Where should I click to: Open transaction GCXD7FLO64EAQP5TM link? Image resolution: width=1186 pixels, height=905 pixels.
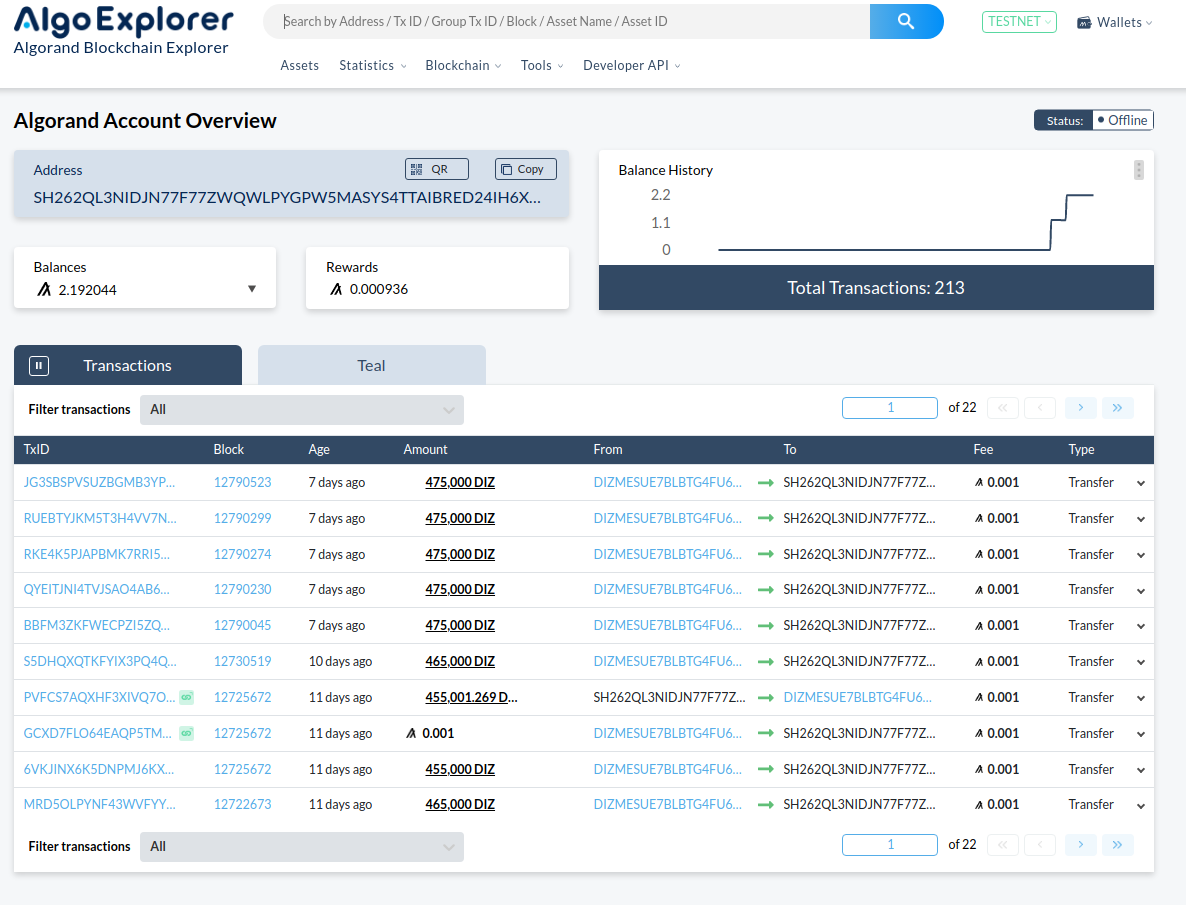(x=98, y=733)
